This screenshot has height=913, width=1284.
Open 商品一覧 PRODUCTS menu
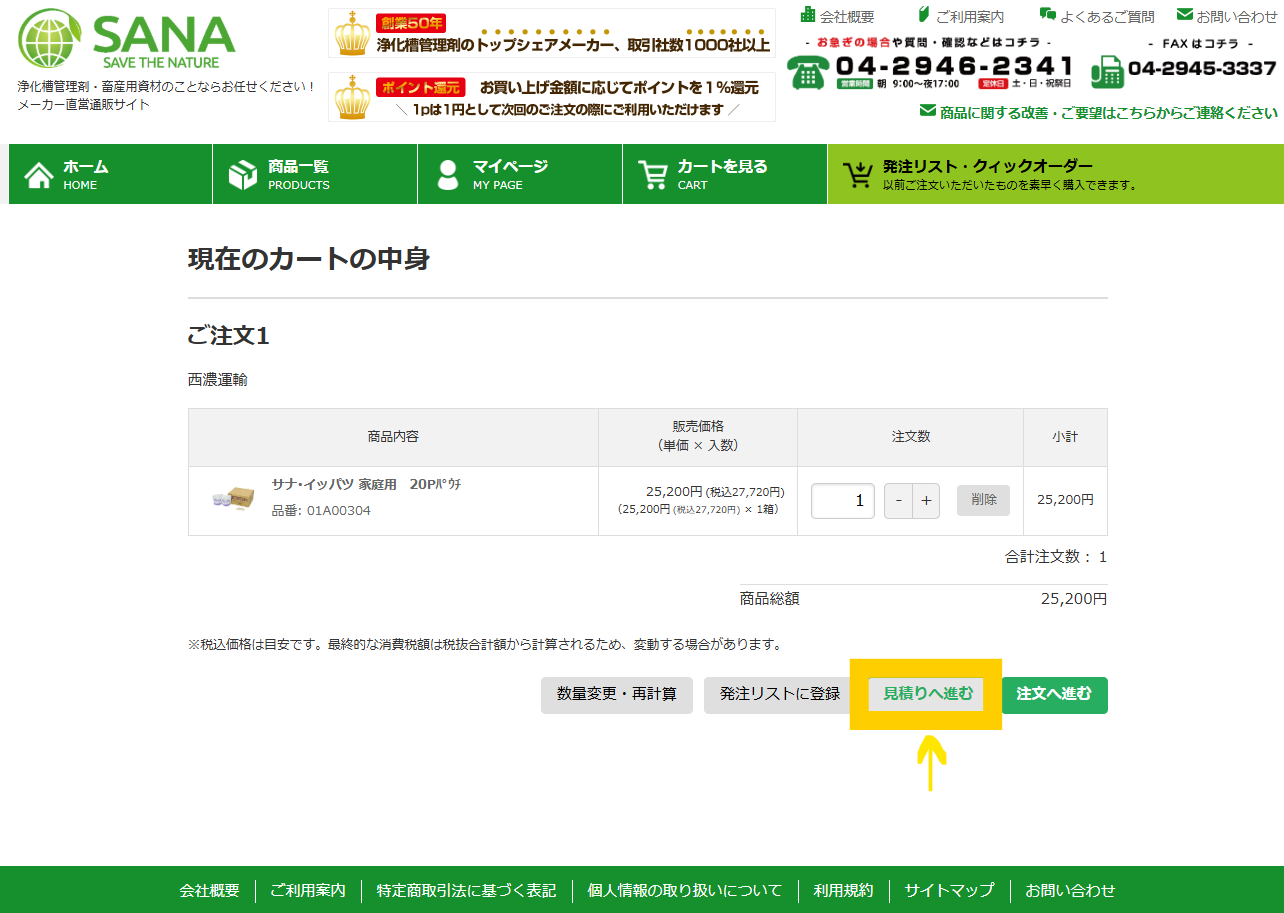coord(315,174)
